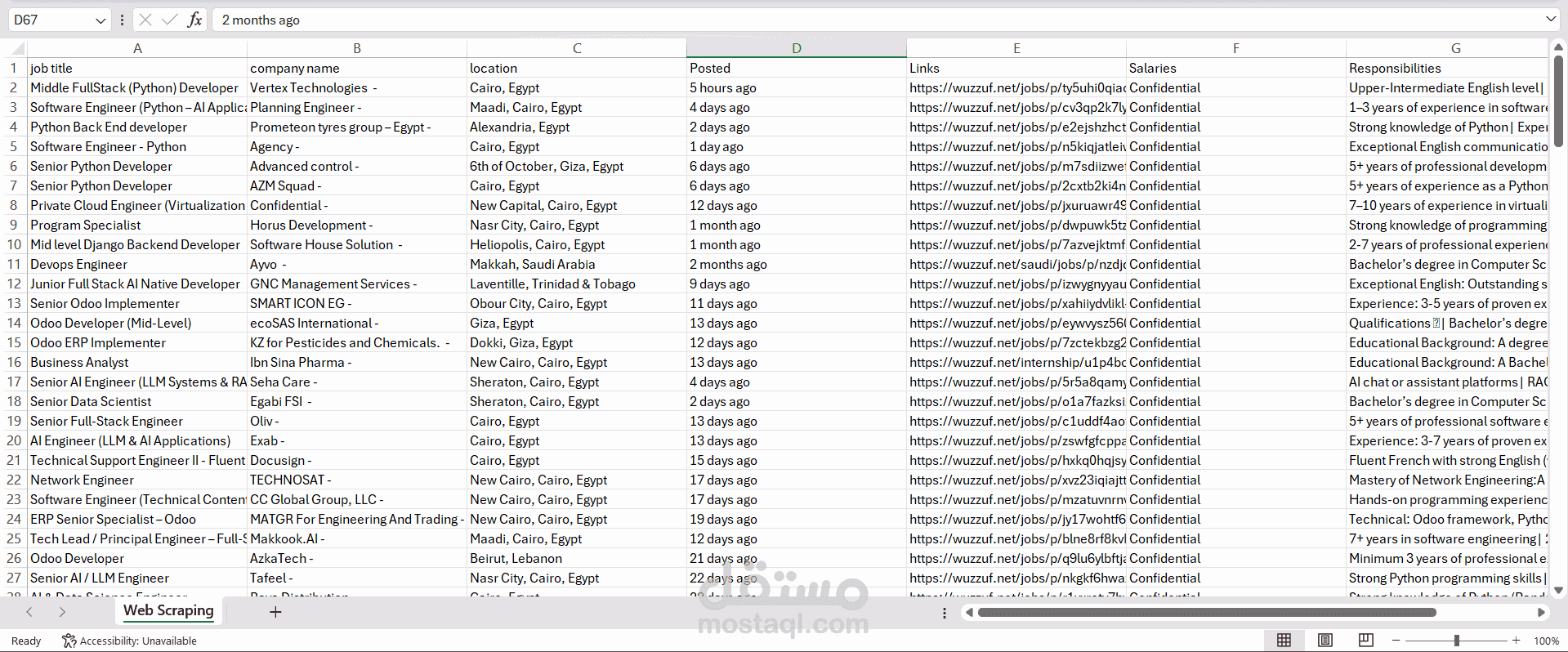Screen dimensions: 1568x652
Task: Click the formula bar resize dots handle
Action: 122,20
